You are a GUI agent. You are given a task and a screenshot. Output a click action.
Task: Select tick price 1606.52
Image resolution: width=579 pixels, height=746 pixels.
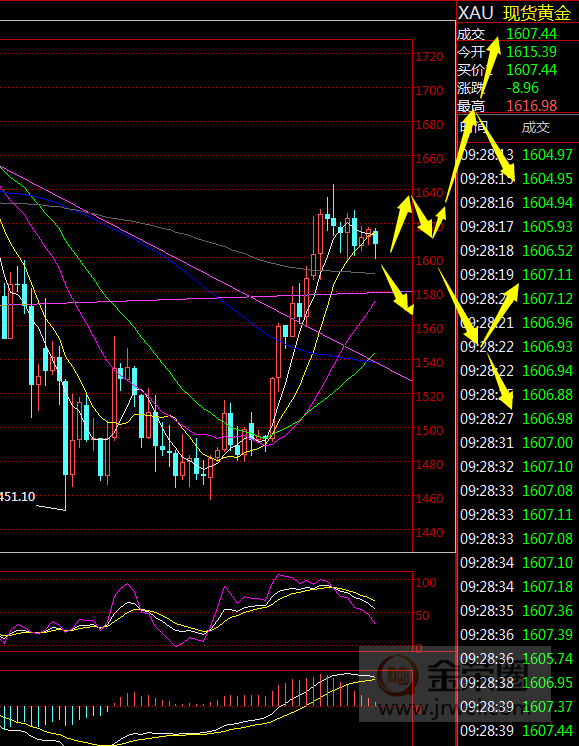point(547,251)
